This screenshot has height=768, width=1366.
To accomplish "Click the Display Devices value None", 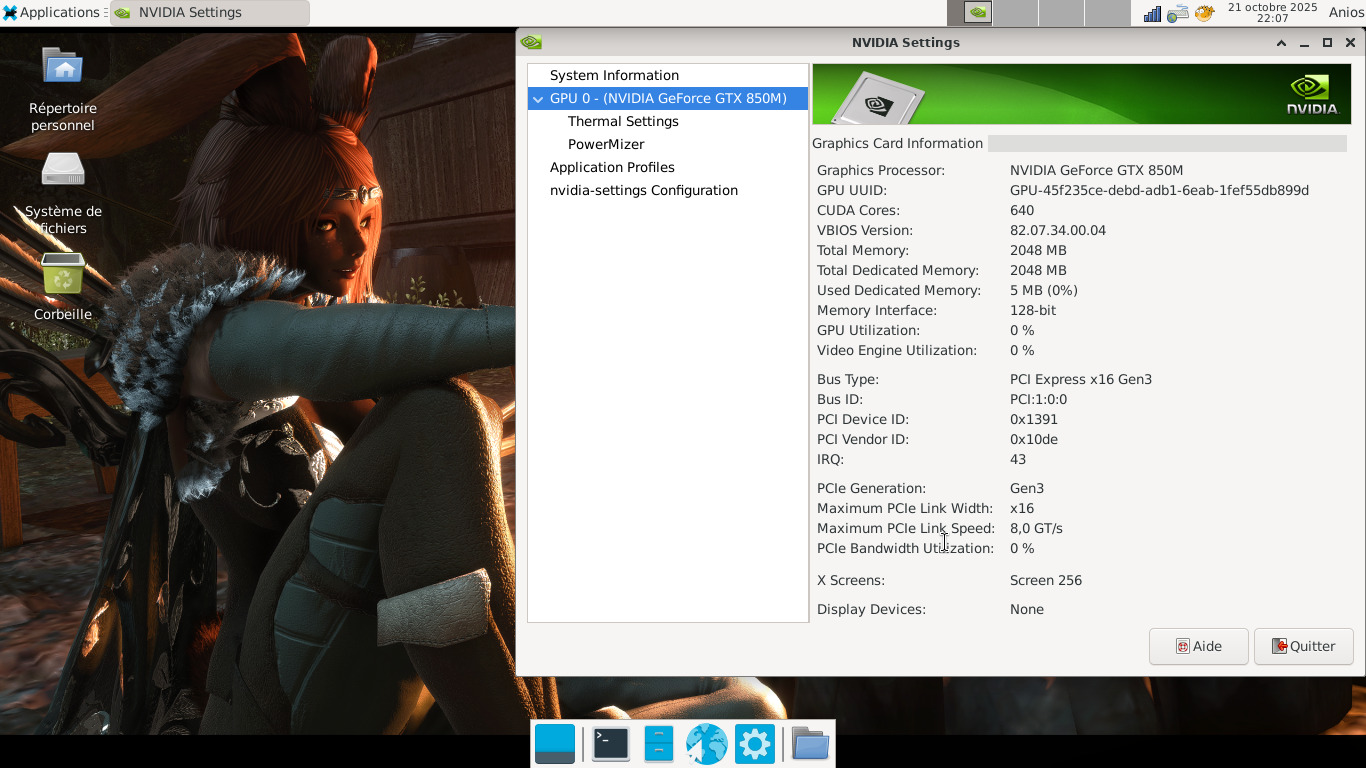I will click(x=1027, y=609).
